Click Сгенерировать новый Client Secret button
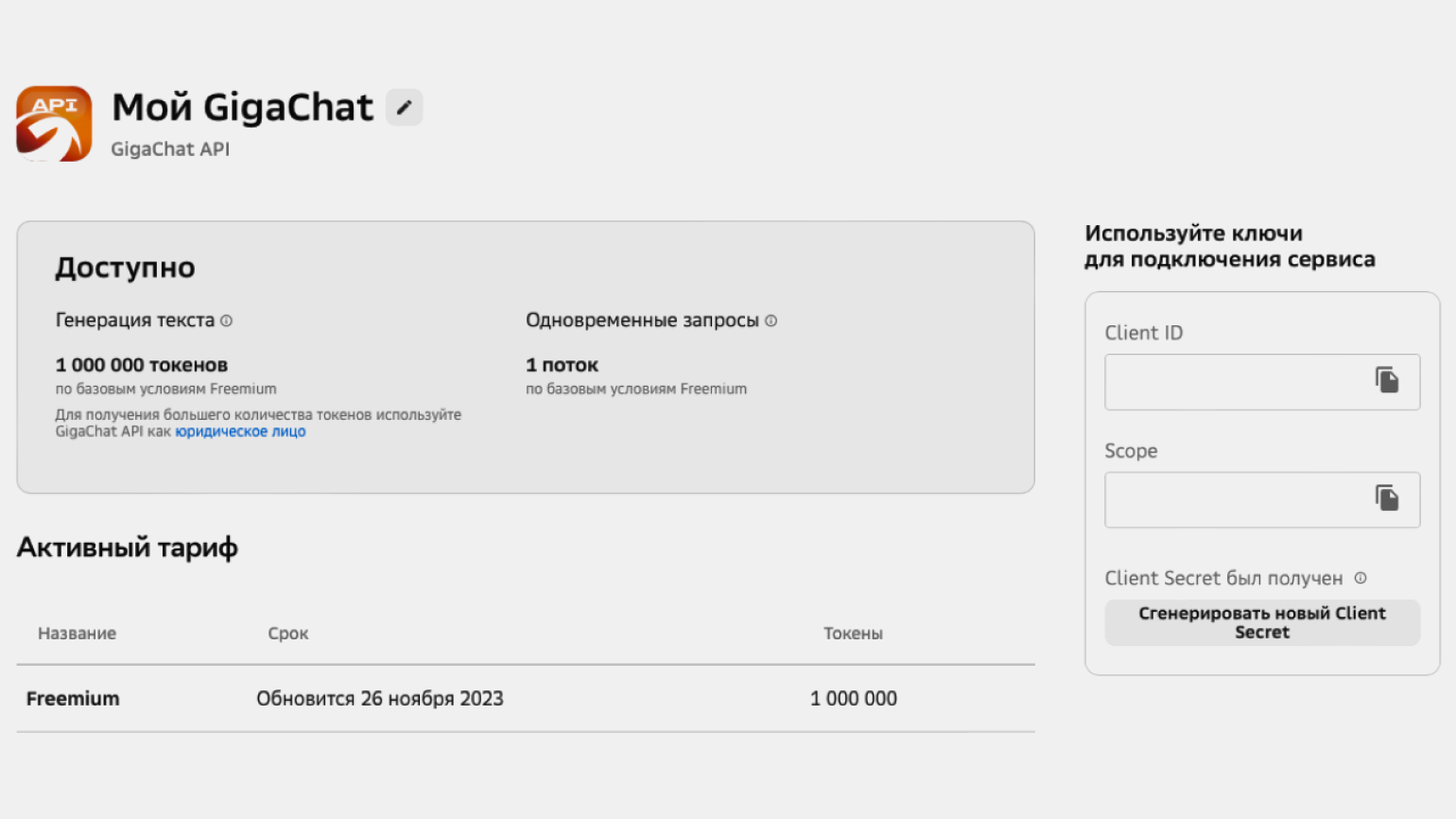Screen dimensions: 1456x819 [1262, 622]
